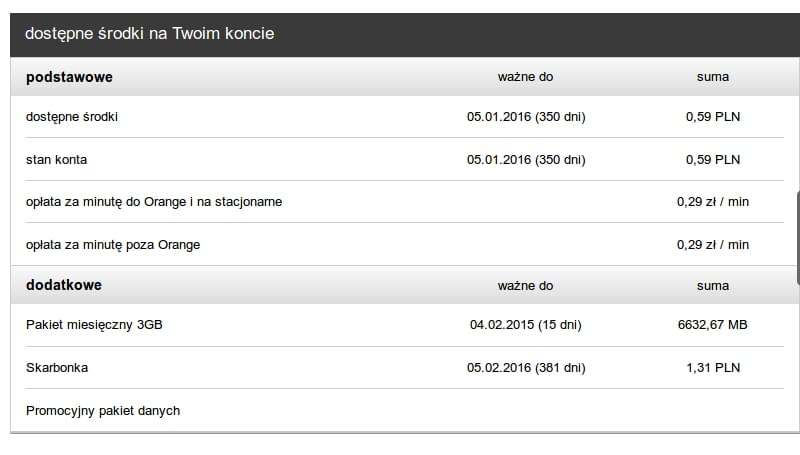The image size is (800, 455).
Task: Open the 'Pakiet miesięczny 3GB' entry
Action: coord(94,325)
